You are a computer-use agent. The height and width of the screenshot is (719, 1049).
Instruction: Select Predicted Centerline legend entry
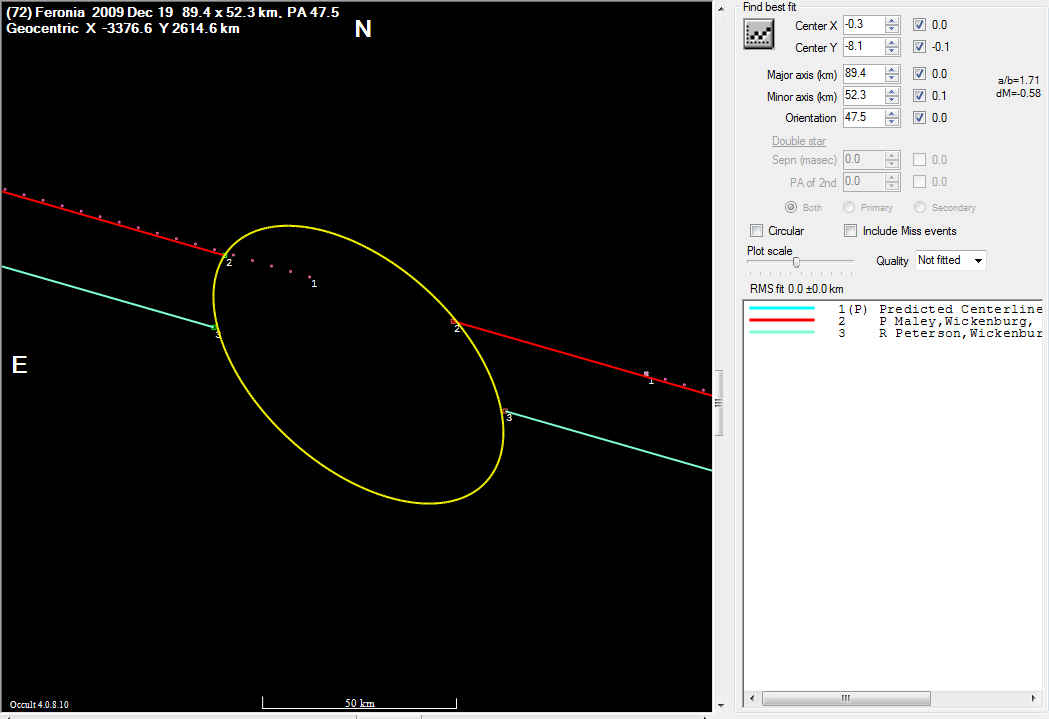click(895, 309)
